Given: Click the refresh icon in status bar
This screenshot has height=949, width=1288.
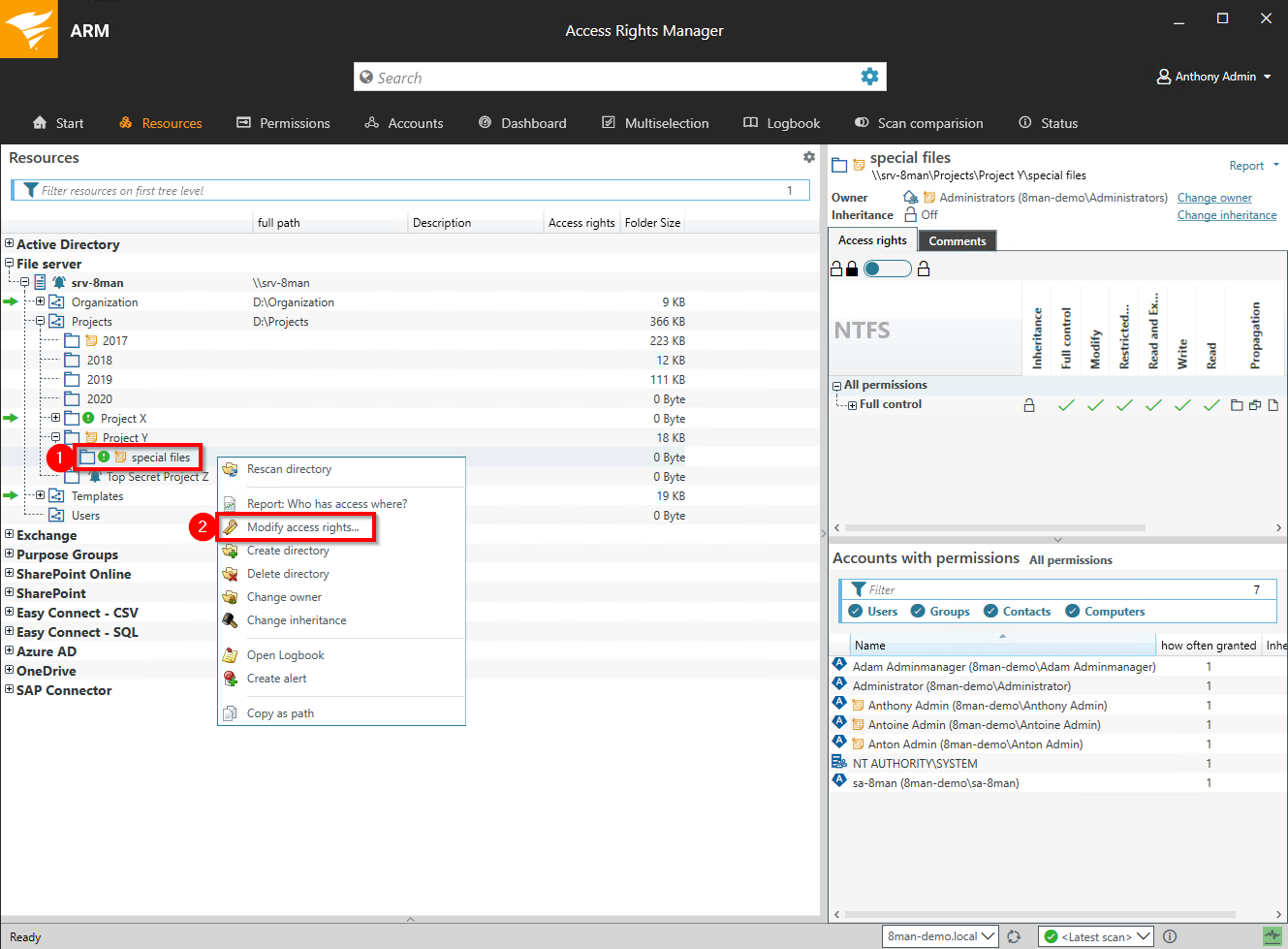Looking at the screenshot, I should coord(1014,936).
